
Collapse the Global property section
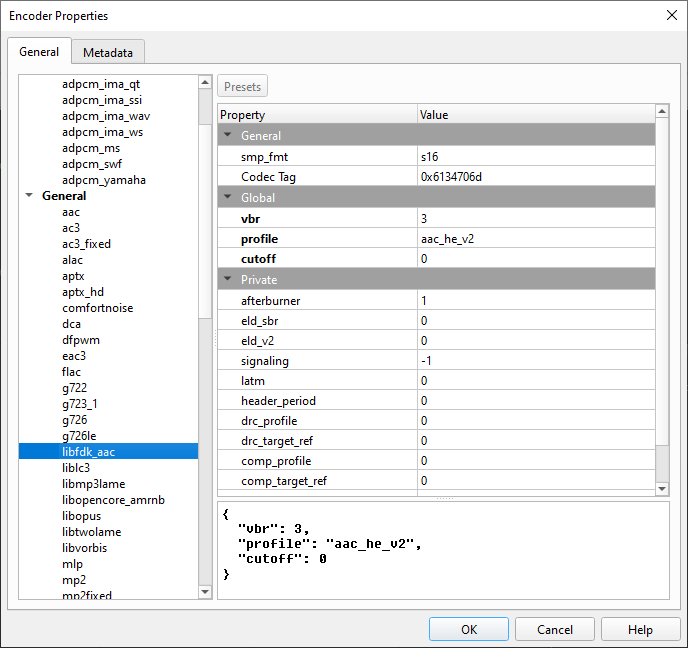tap(228, 197)
